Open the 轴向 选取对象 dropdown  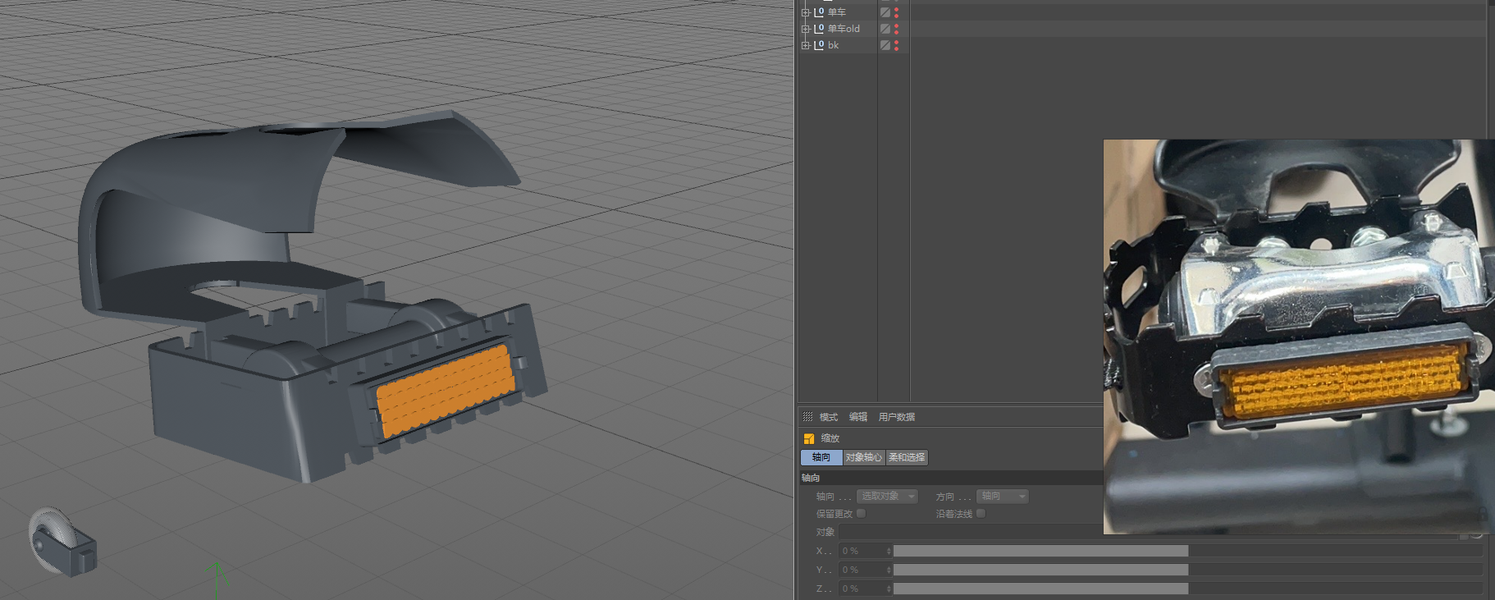click(888, 496)
